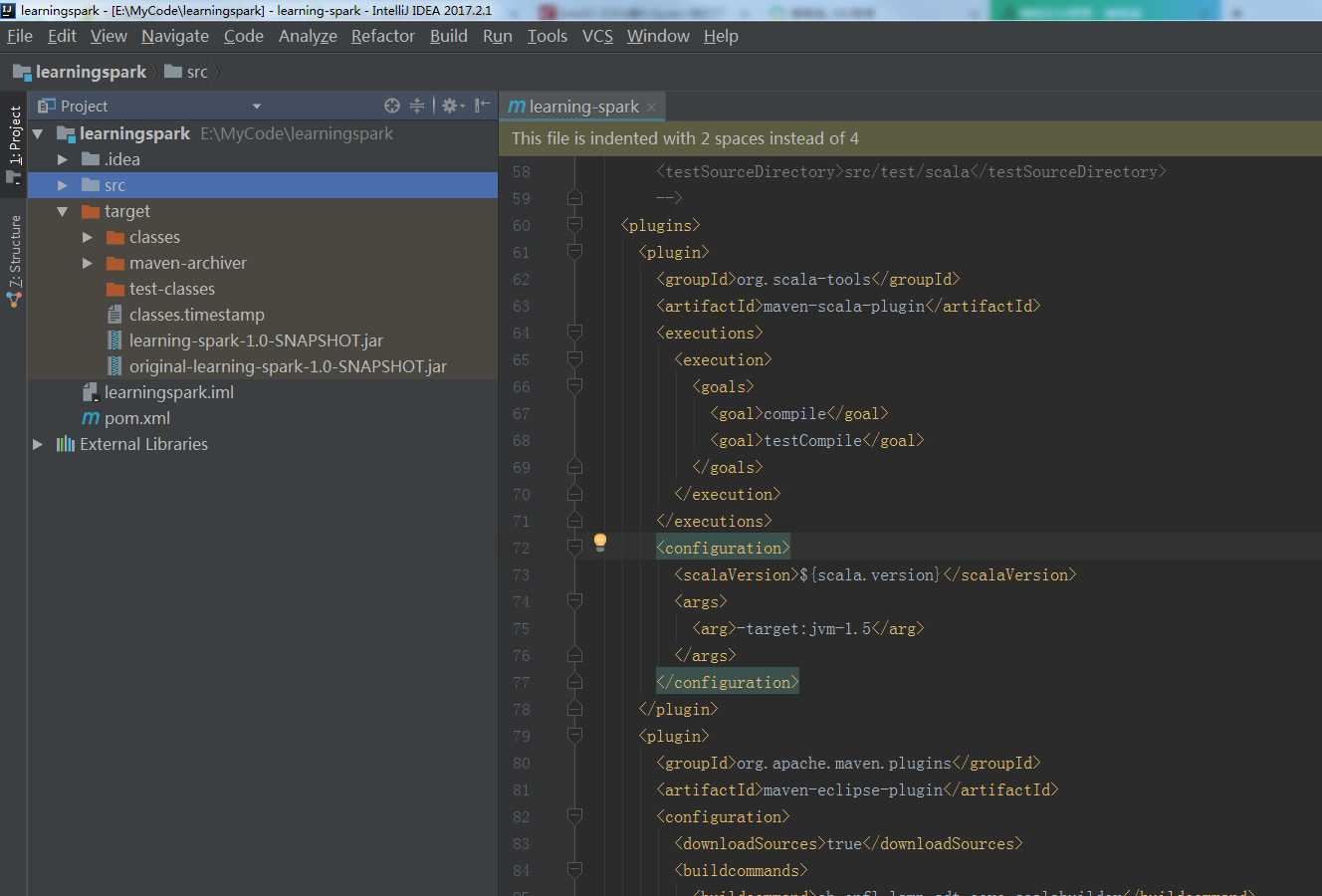Click learningspark breadcrumb in navigation bar
The height and width of the screenshot is (896, 1322).
tap(80, 72)
